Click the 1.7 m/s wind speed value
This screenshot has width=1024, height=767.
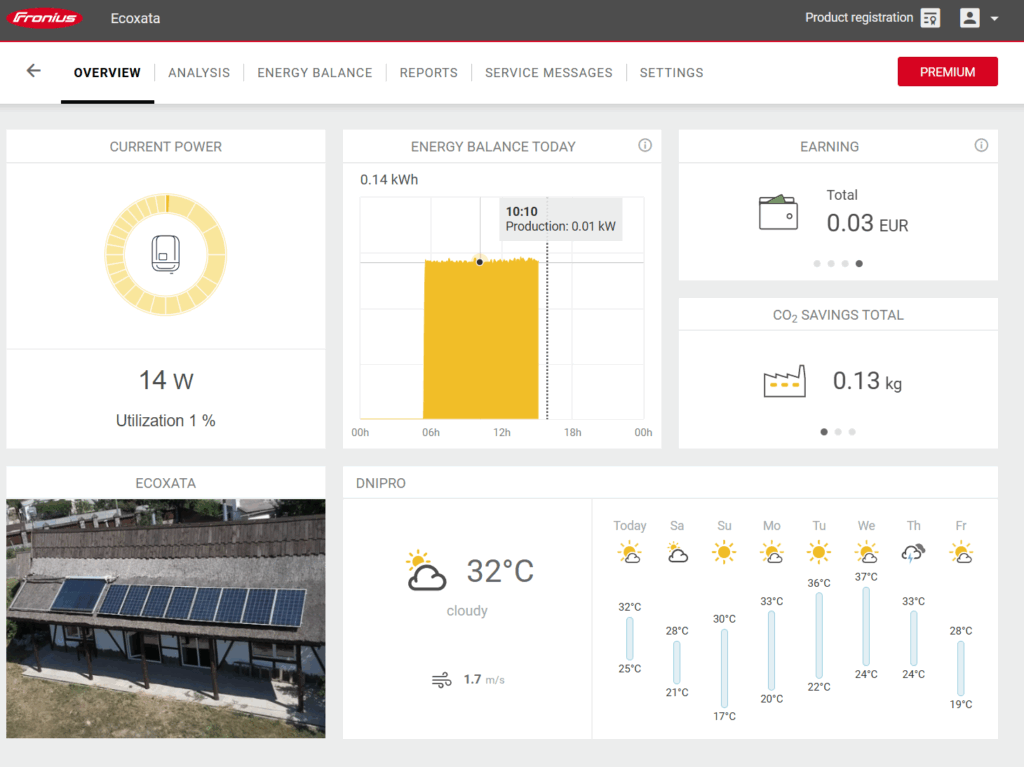[x=484, y=680]
